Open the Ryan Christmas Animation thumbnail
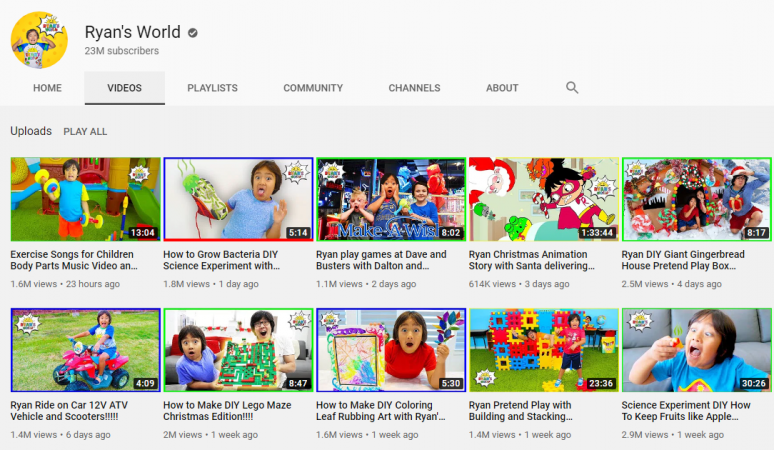The height and width of the screenshot is (450, 774). (x=544, y=199)
